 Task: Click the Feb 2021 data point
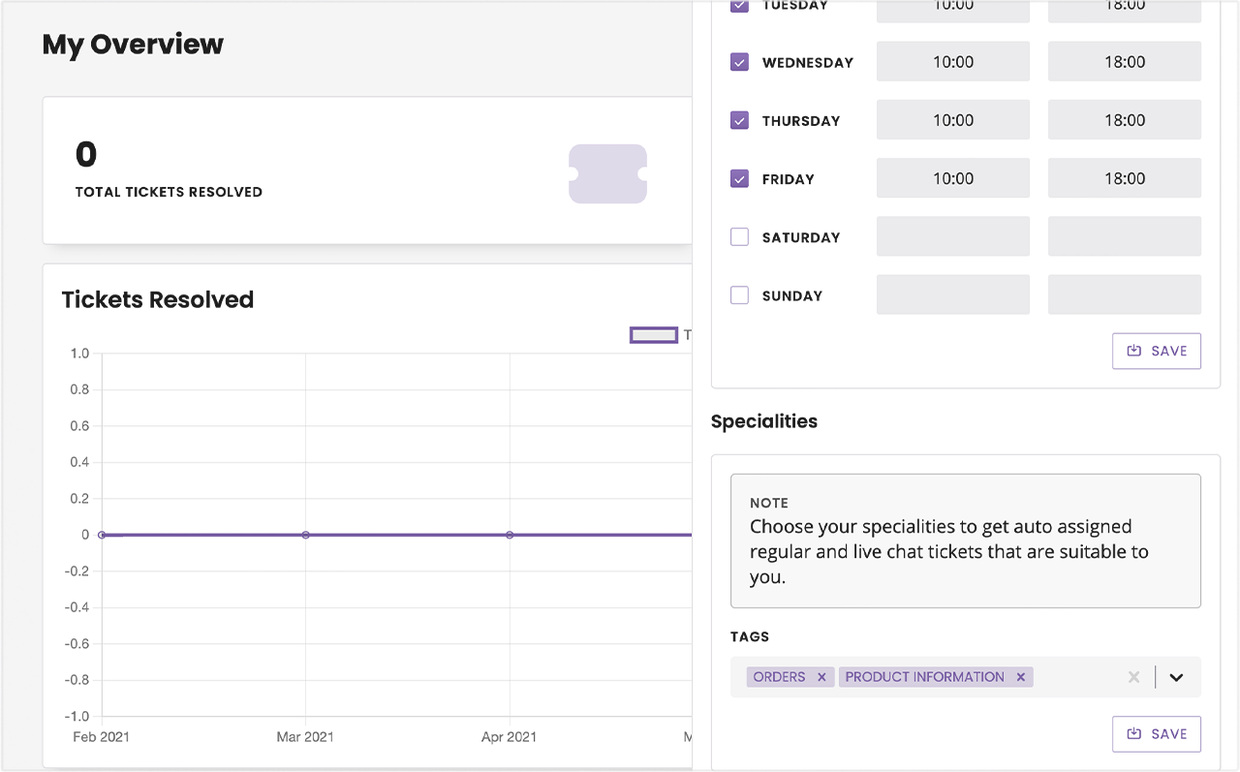click(x=101, y=535)
